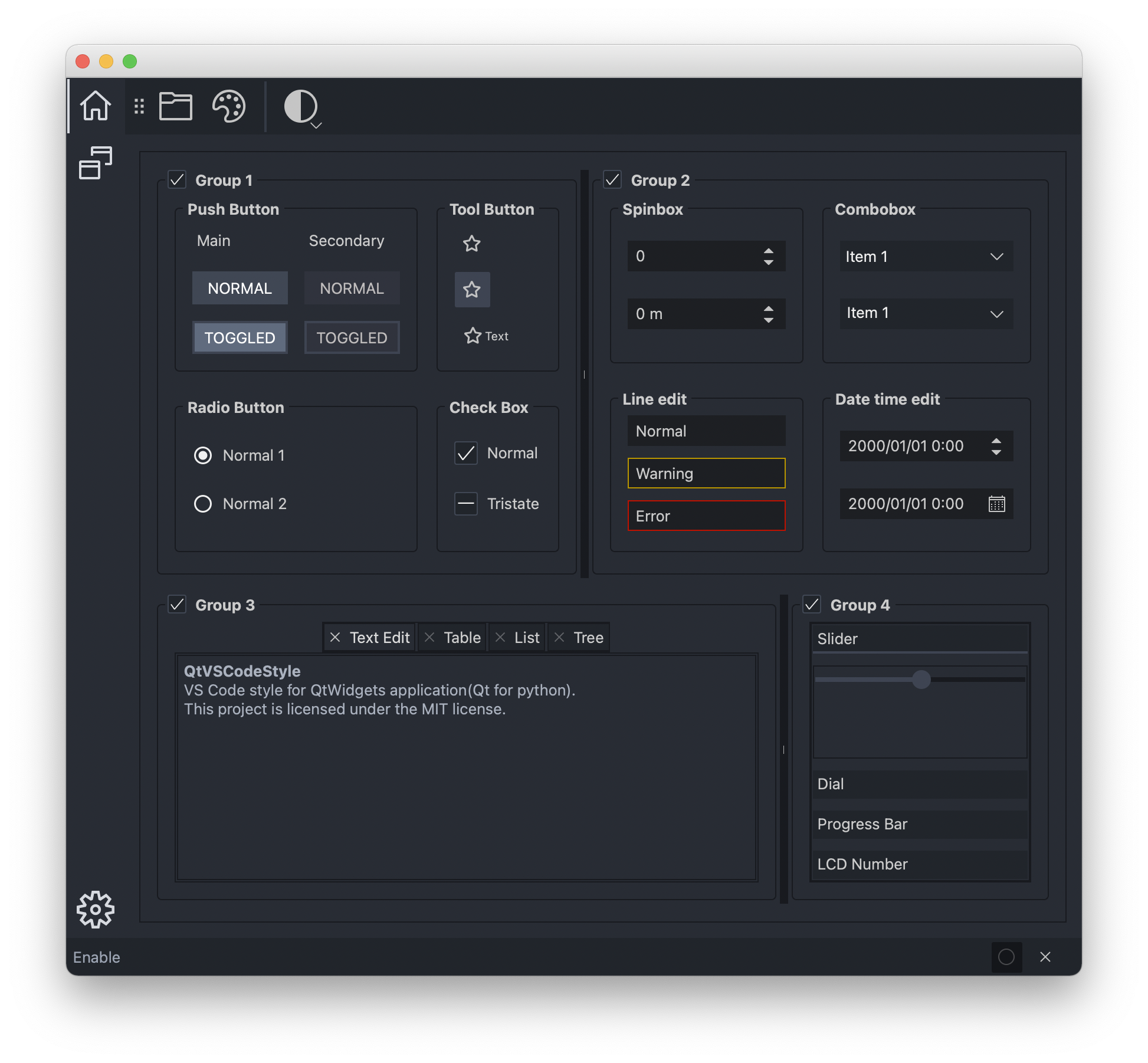The image size is (1148, 1063).
Task: Click the Home icon in the sidebar
Action: click(x=96, y=106)
